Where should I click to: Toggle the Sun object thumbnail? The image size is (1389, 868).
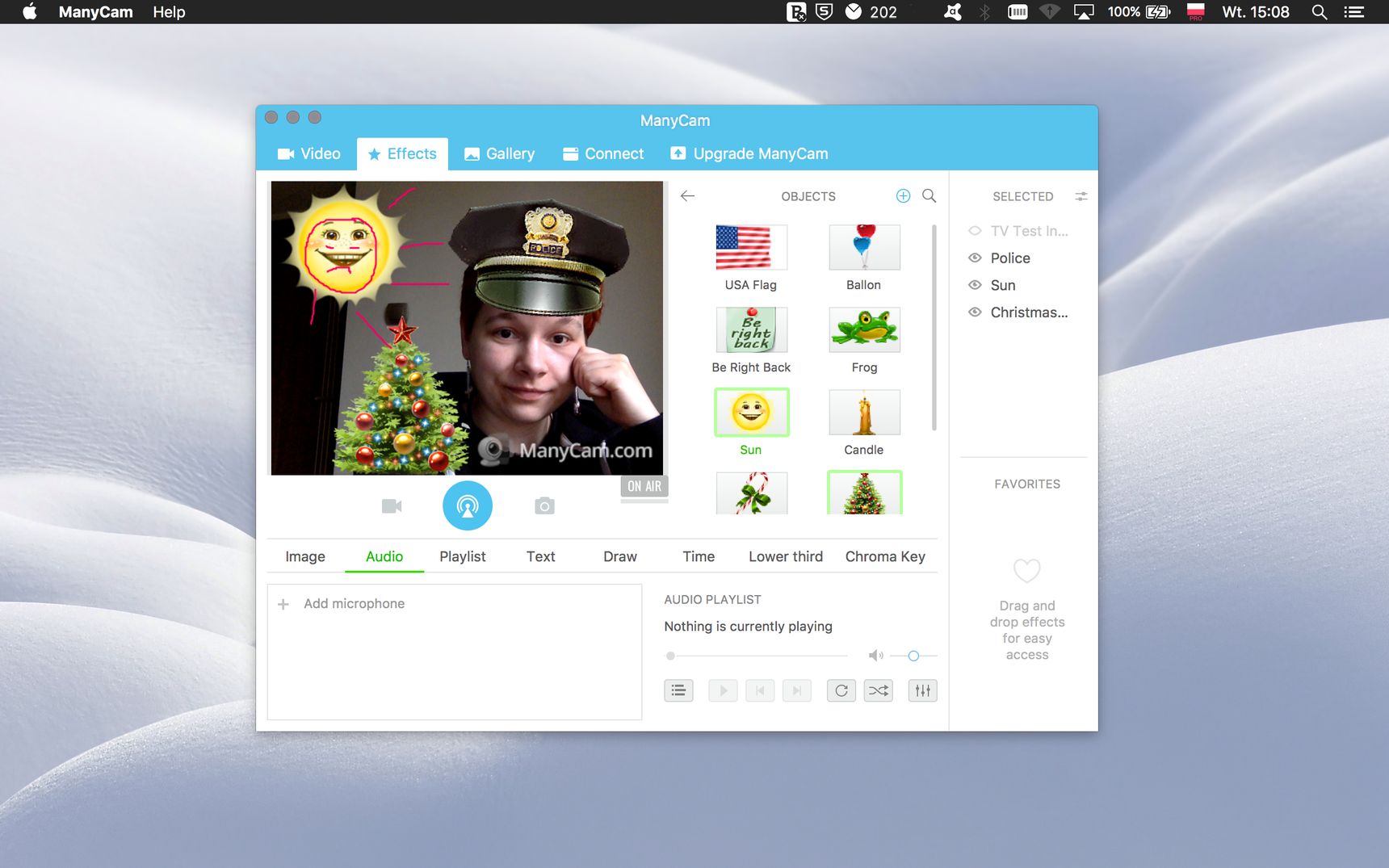[751, 412]
